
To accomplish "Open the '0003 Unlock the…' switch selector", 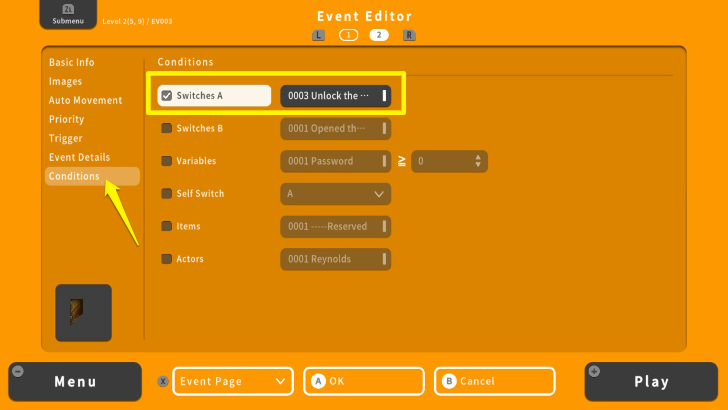I will (x=336, y=96).
